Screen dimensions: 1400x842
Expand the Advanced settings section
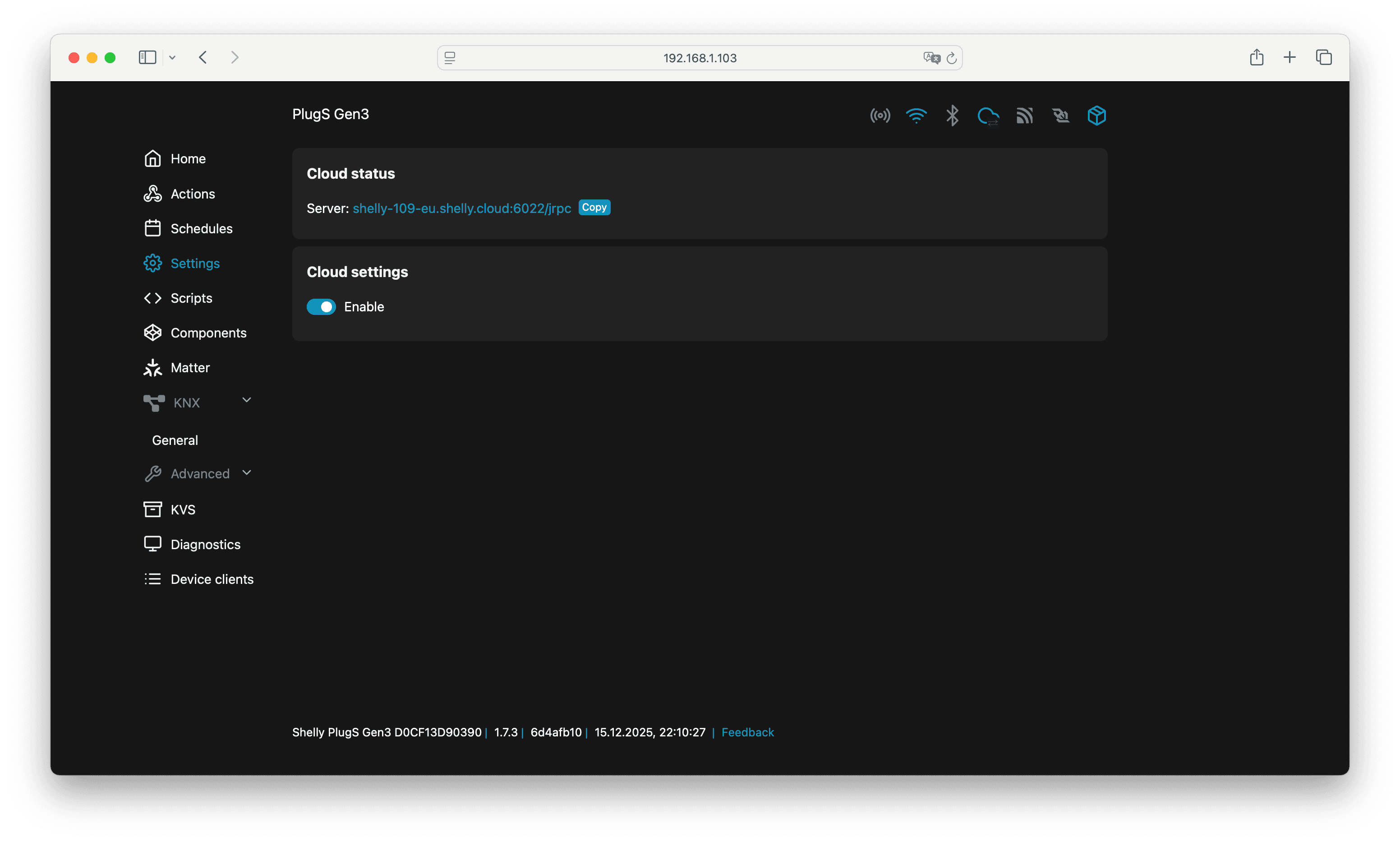pyautogui.click(x=247, y=473)
